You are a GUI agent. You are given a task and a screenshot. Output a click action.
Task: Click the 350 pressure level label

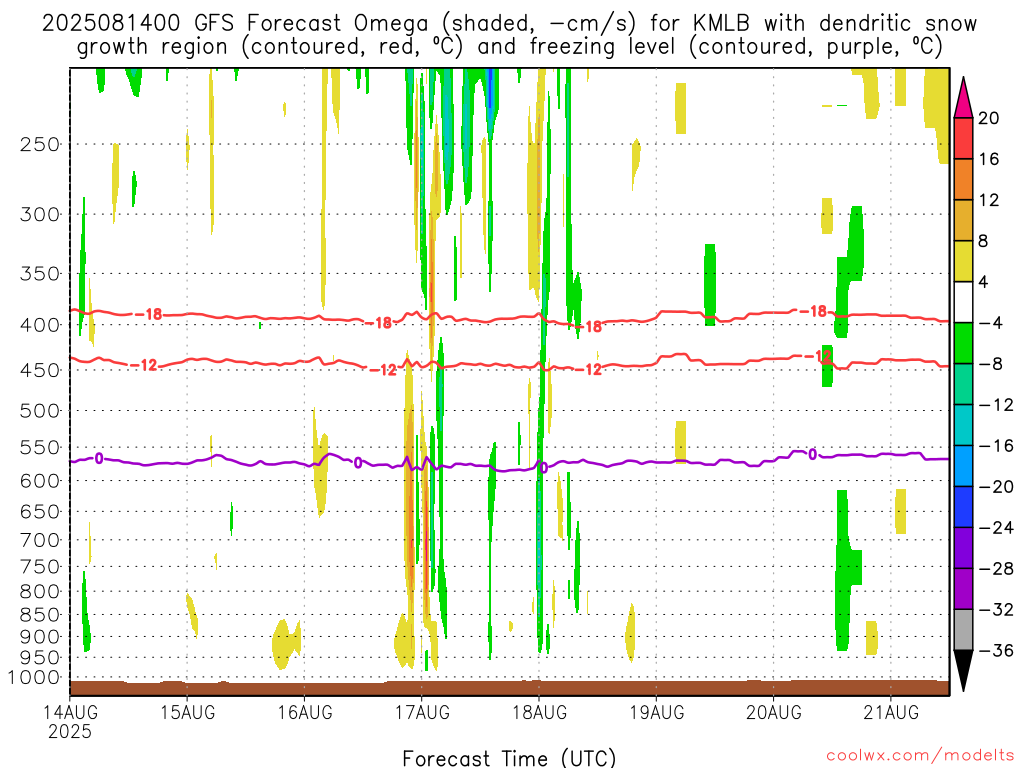pos(40,274)
